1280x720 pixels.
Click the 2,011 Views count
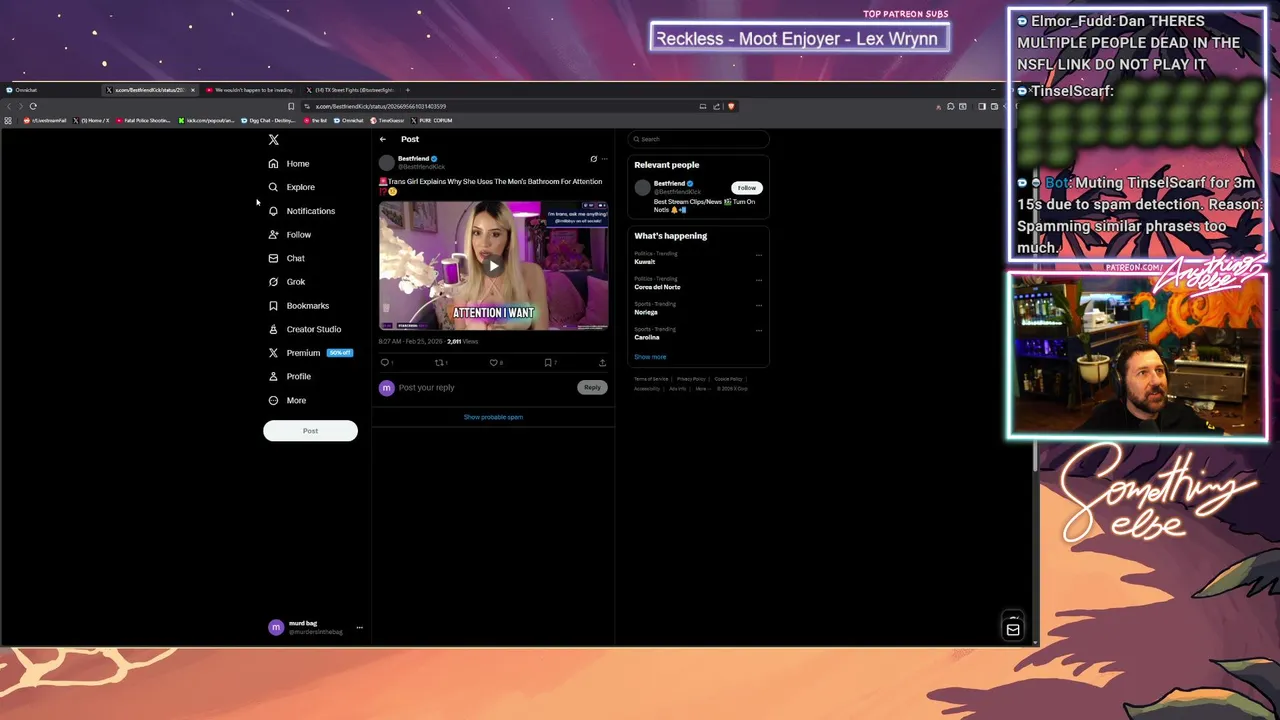pyautogui.click(x=461, y=342)
